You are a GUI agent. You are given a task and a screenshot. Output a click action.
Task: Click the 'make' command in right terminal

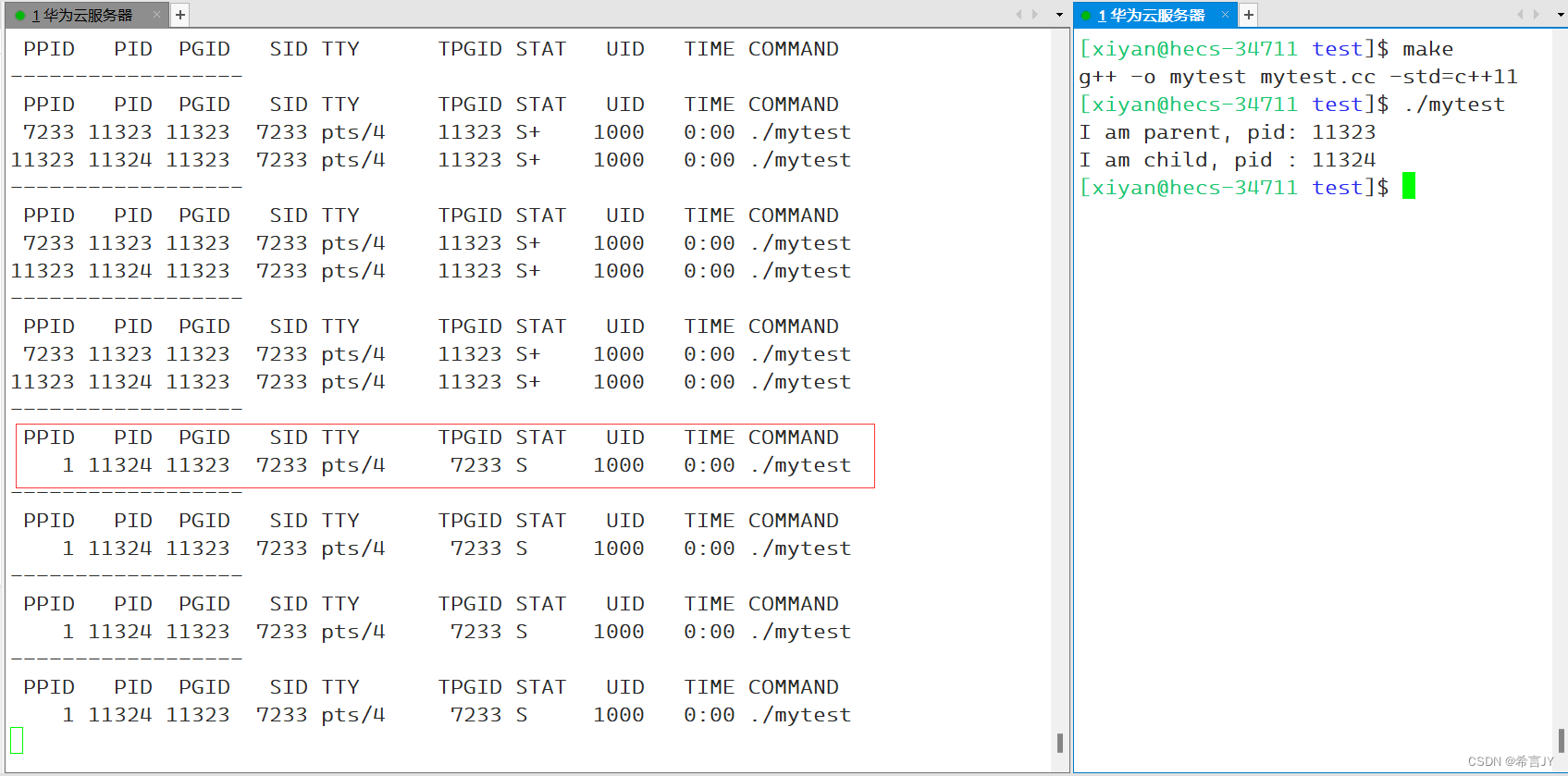tap(1427, 49)
